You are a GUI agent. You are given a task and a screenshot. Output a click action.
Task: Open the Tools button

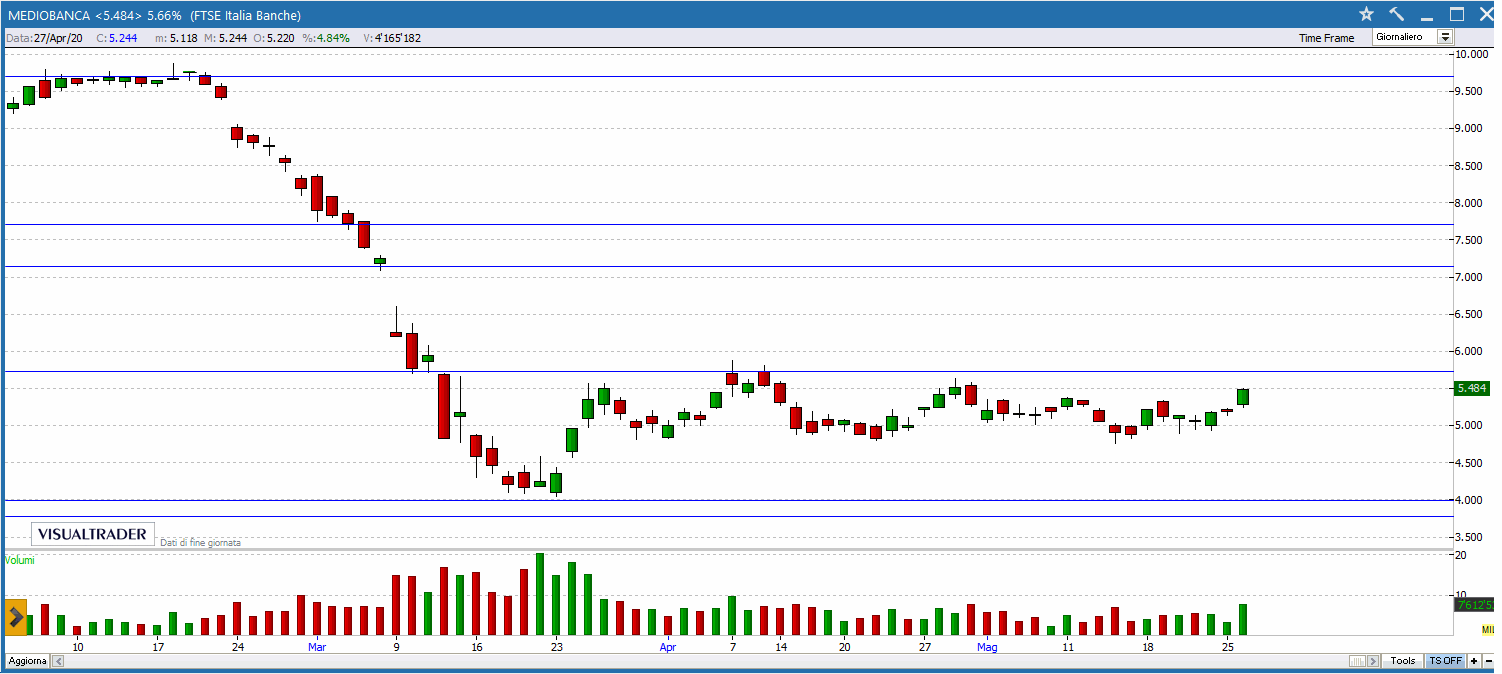1403,661
